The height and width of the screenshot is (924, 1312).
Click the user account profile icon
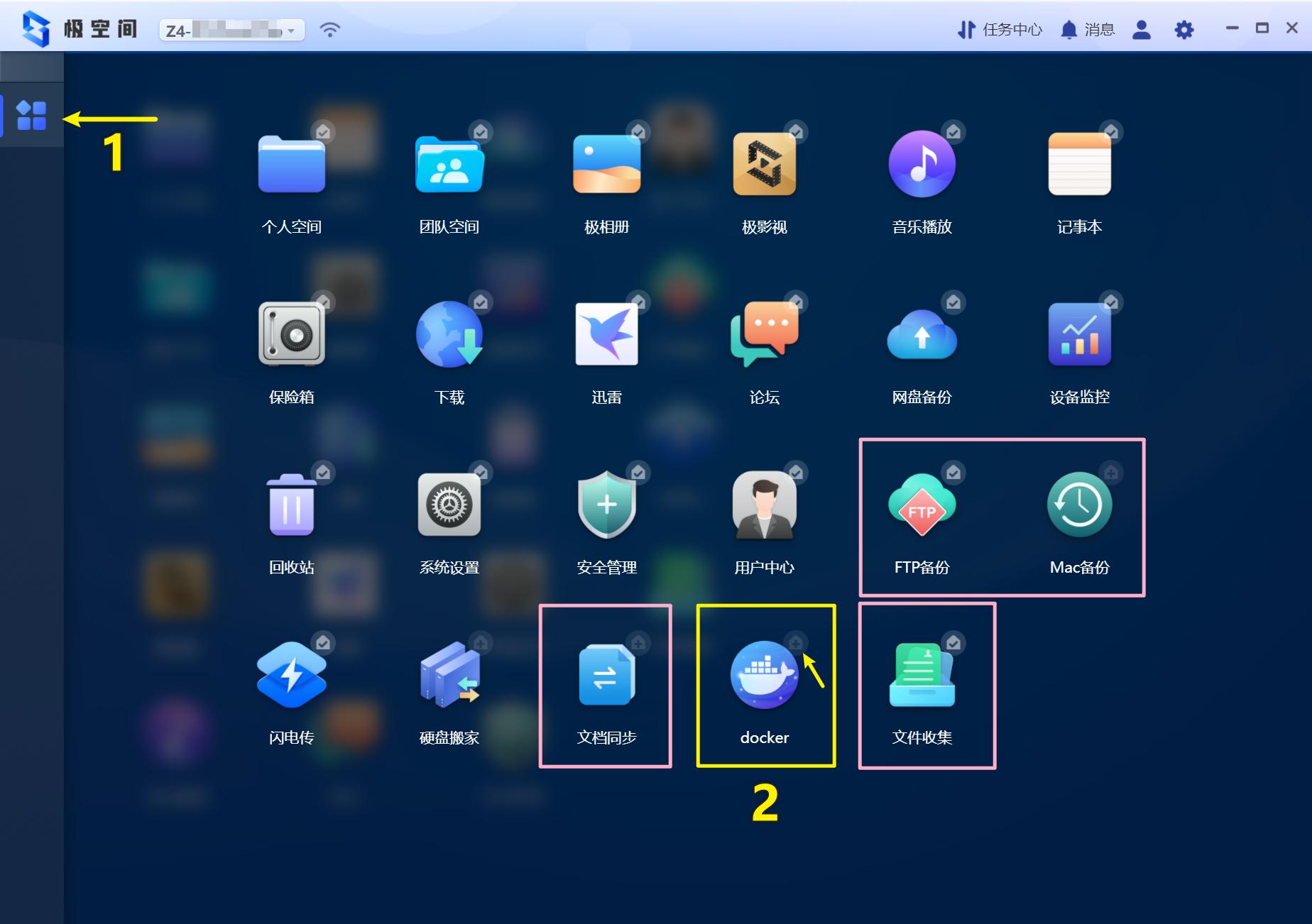[1141, 30]
